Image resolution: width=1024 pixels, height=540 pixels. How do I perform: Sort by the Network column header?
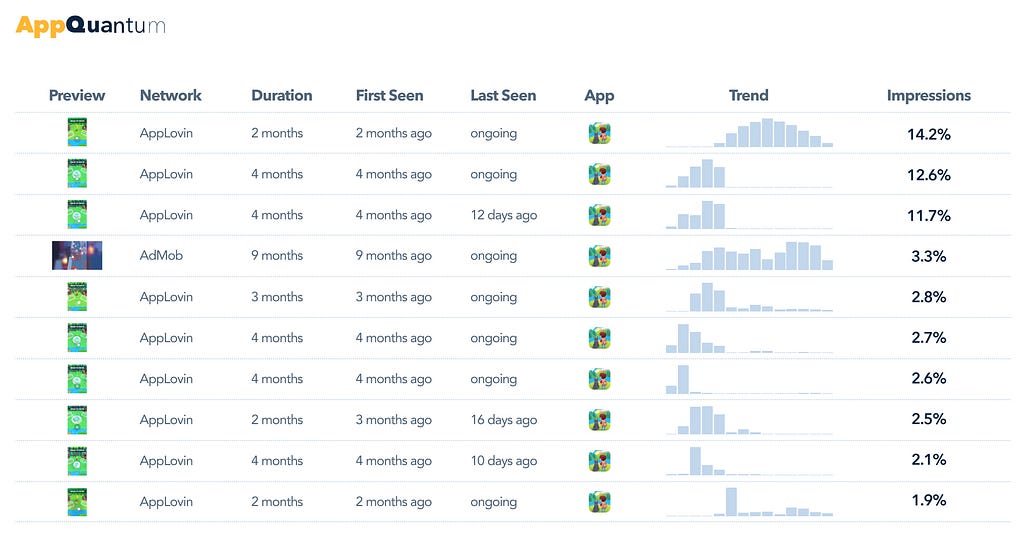[x=170, y=95]
